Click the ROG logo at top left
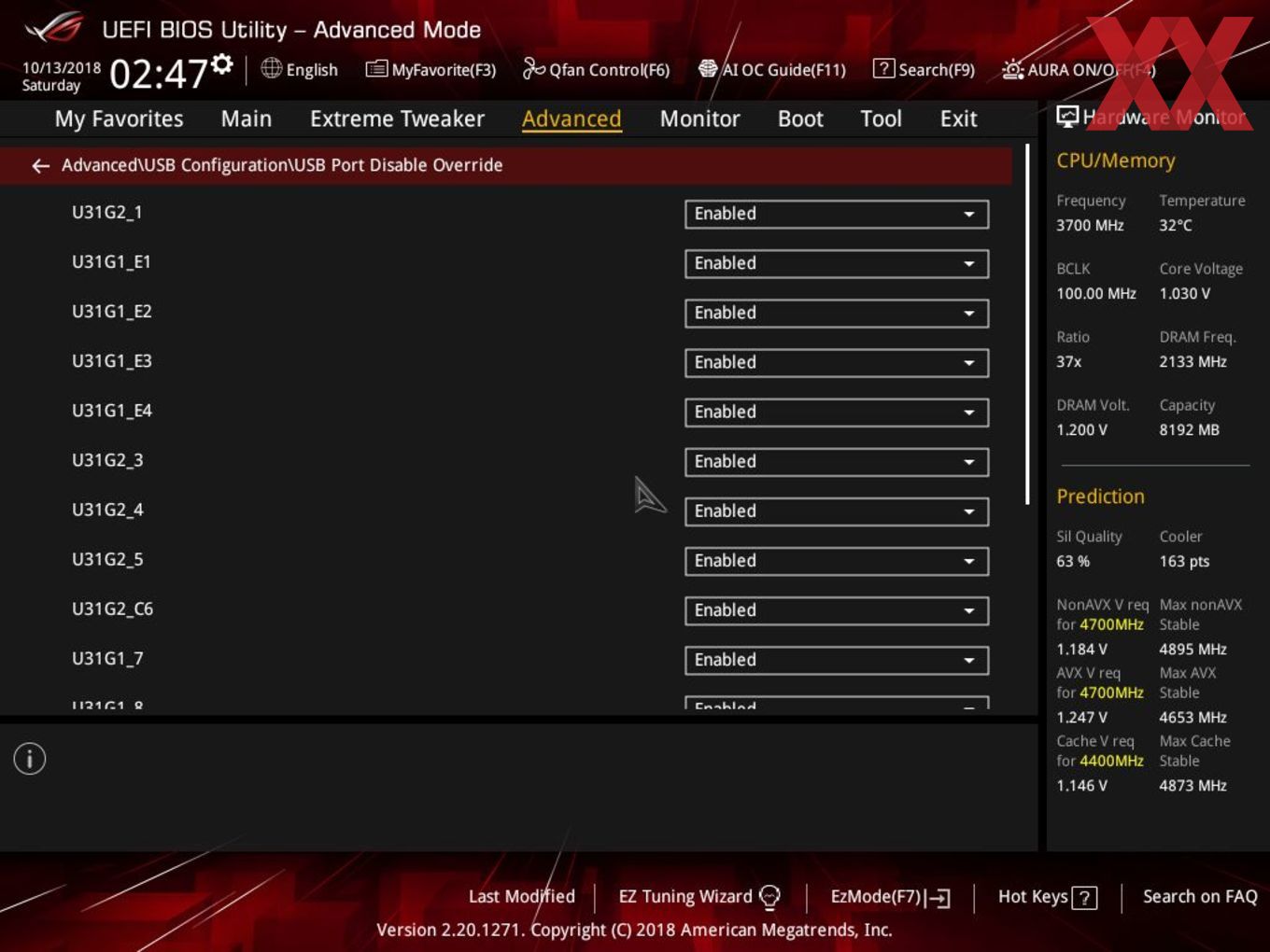The width and height of the screenshot is (1270, 952). pyautogui.click(x=54, y=28)
